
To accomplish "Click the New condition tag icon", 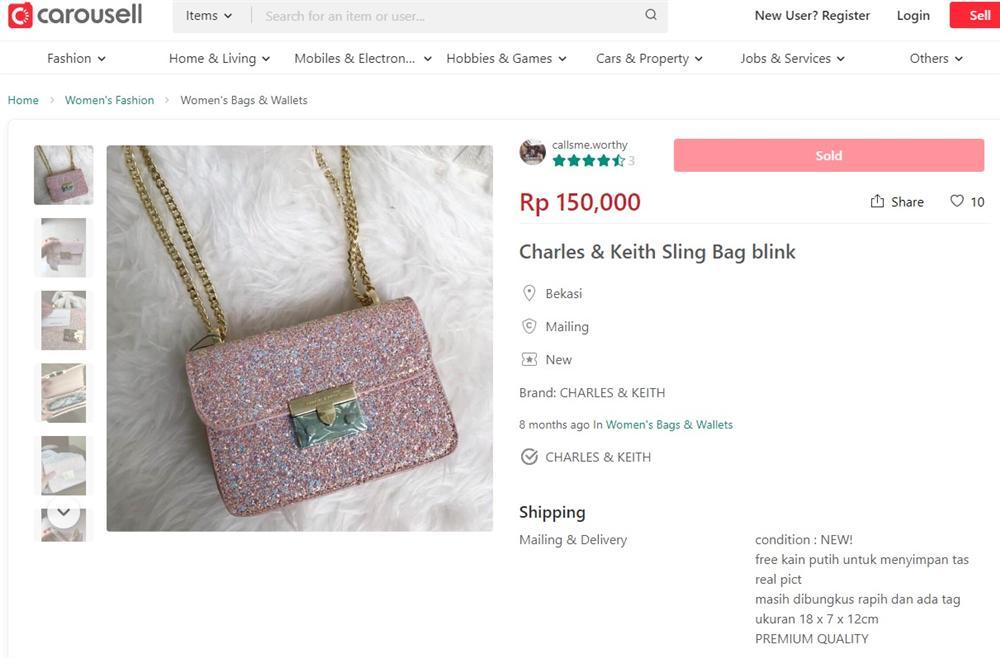I will (529, 359).
